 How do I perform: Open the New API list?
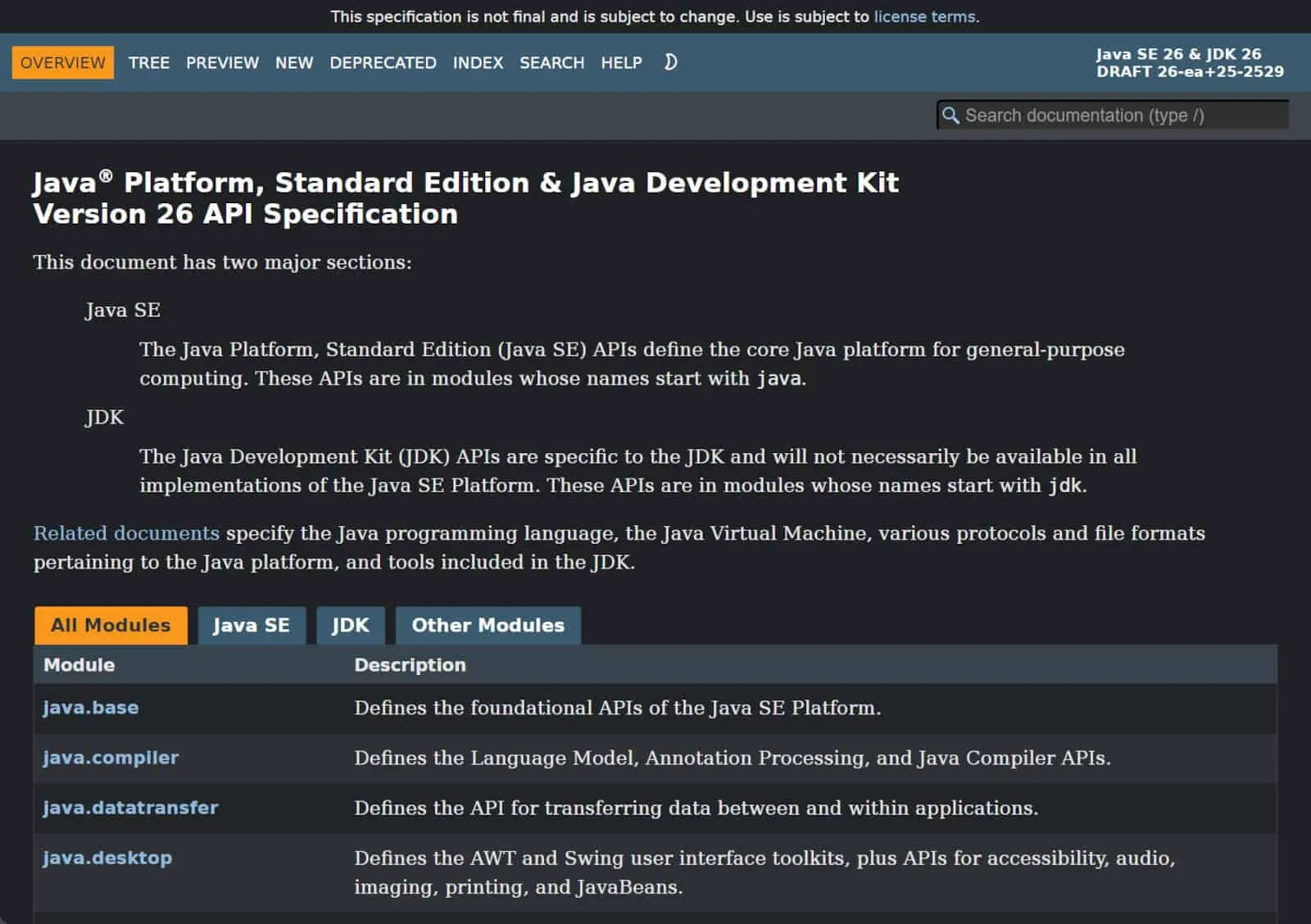[294, 63]
